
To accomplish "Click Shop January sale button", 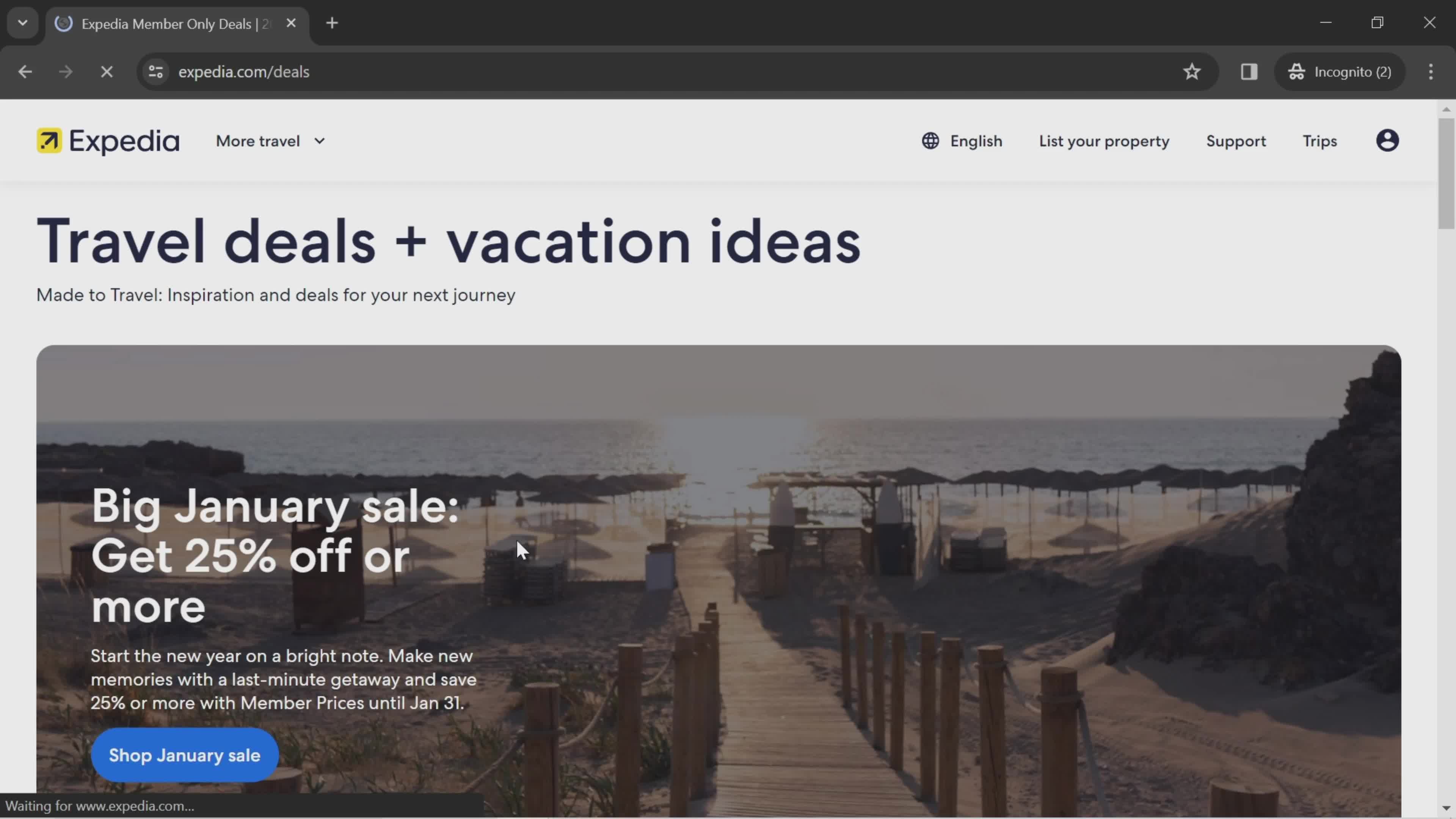I will [x=184, y=755].
